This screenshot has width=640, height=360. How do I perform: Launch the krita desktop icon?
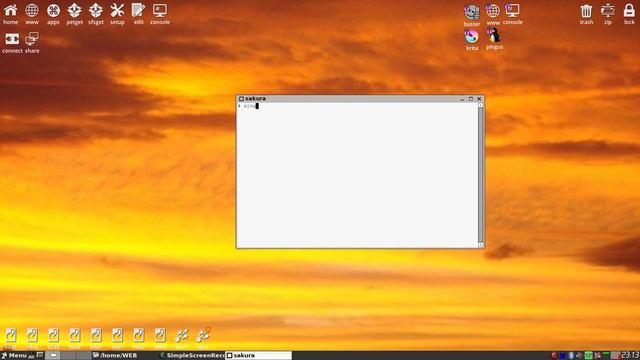472,40
